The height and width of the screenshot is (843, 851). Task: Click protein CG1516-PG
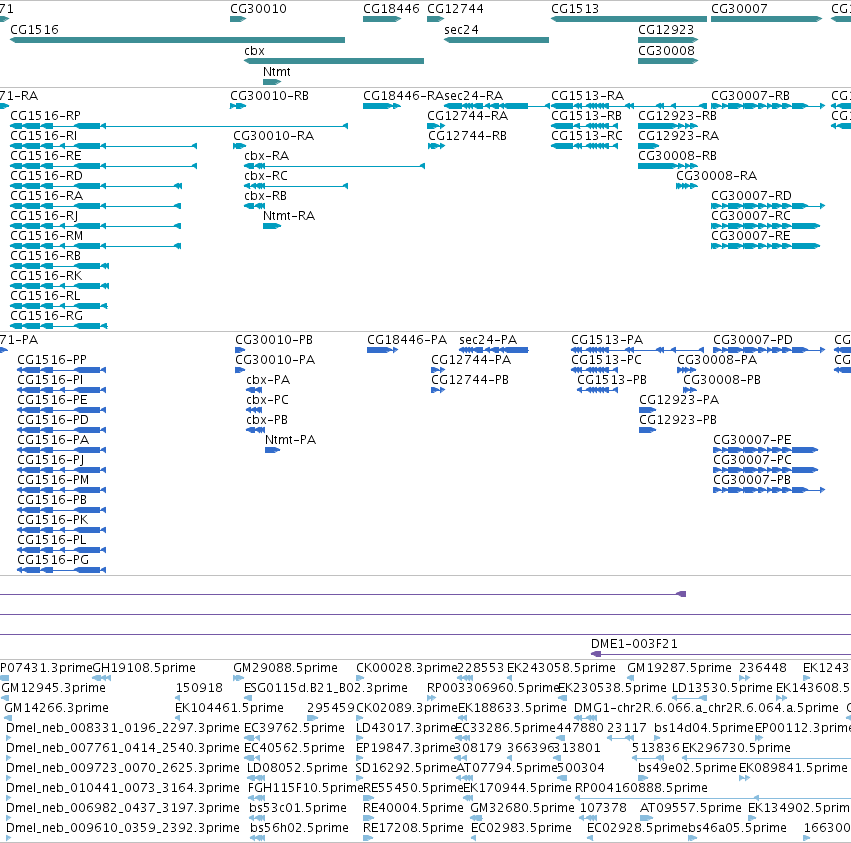point(61,570)
